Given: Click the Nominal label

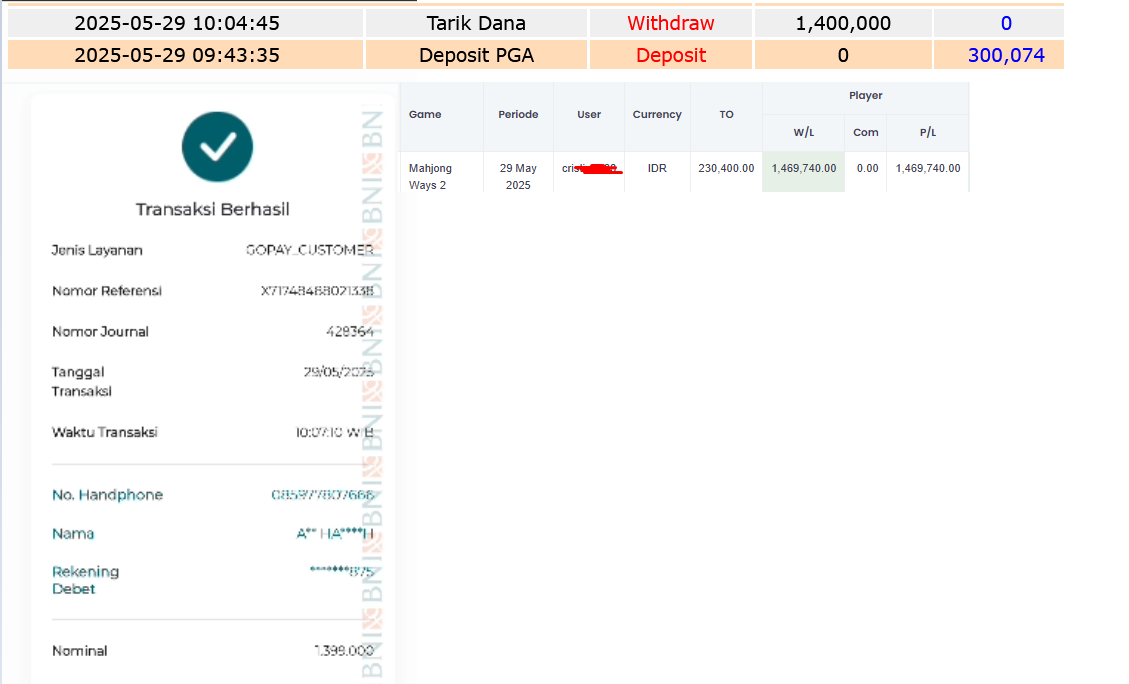Looking at the screenshot, I should pos(79,651).
